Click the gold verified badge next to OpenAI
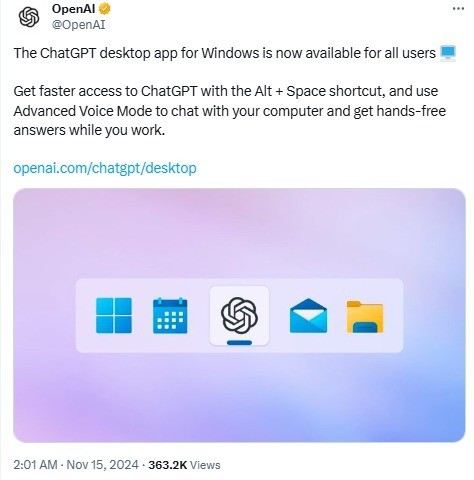The height and width of the screenshot is (480, 474). [104, 9]
